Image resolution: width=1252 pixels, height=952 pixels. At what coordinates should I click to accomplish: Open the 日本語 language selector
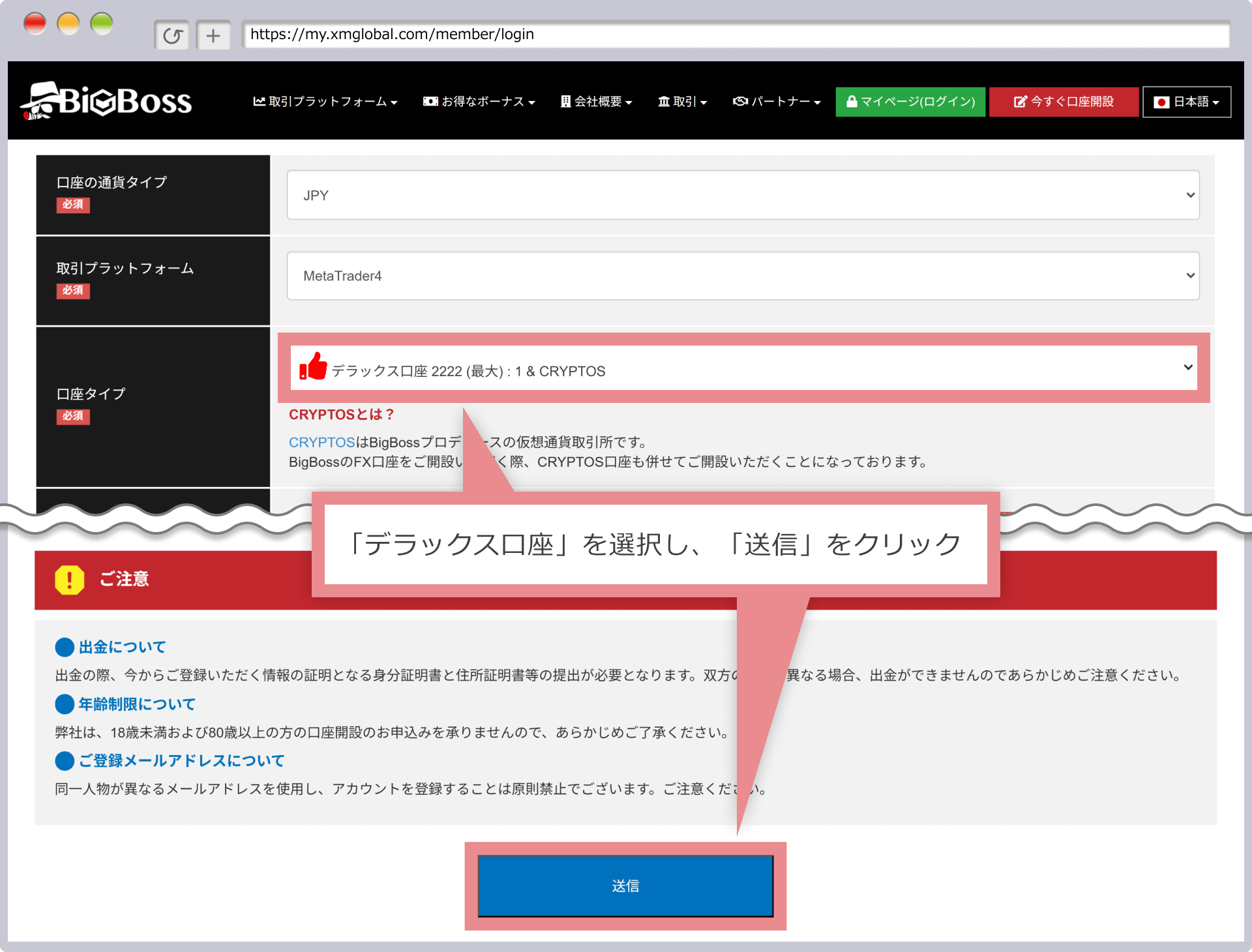point(1187,102)
